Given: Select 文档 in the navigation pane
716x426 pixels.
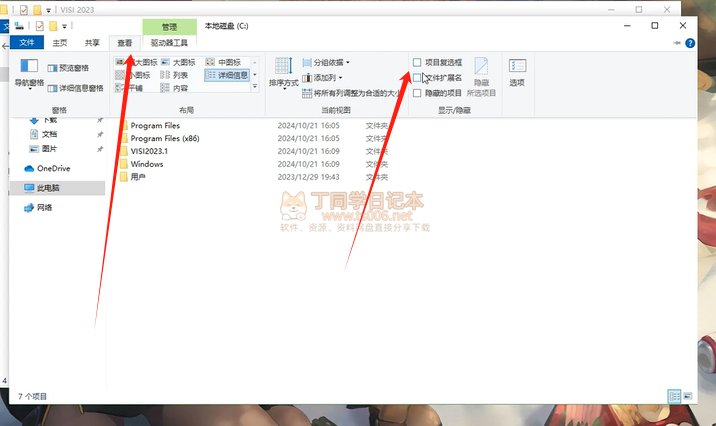Looking at the screenshot, I should (x=49, y=134).
